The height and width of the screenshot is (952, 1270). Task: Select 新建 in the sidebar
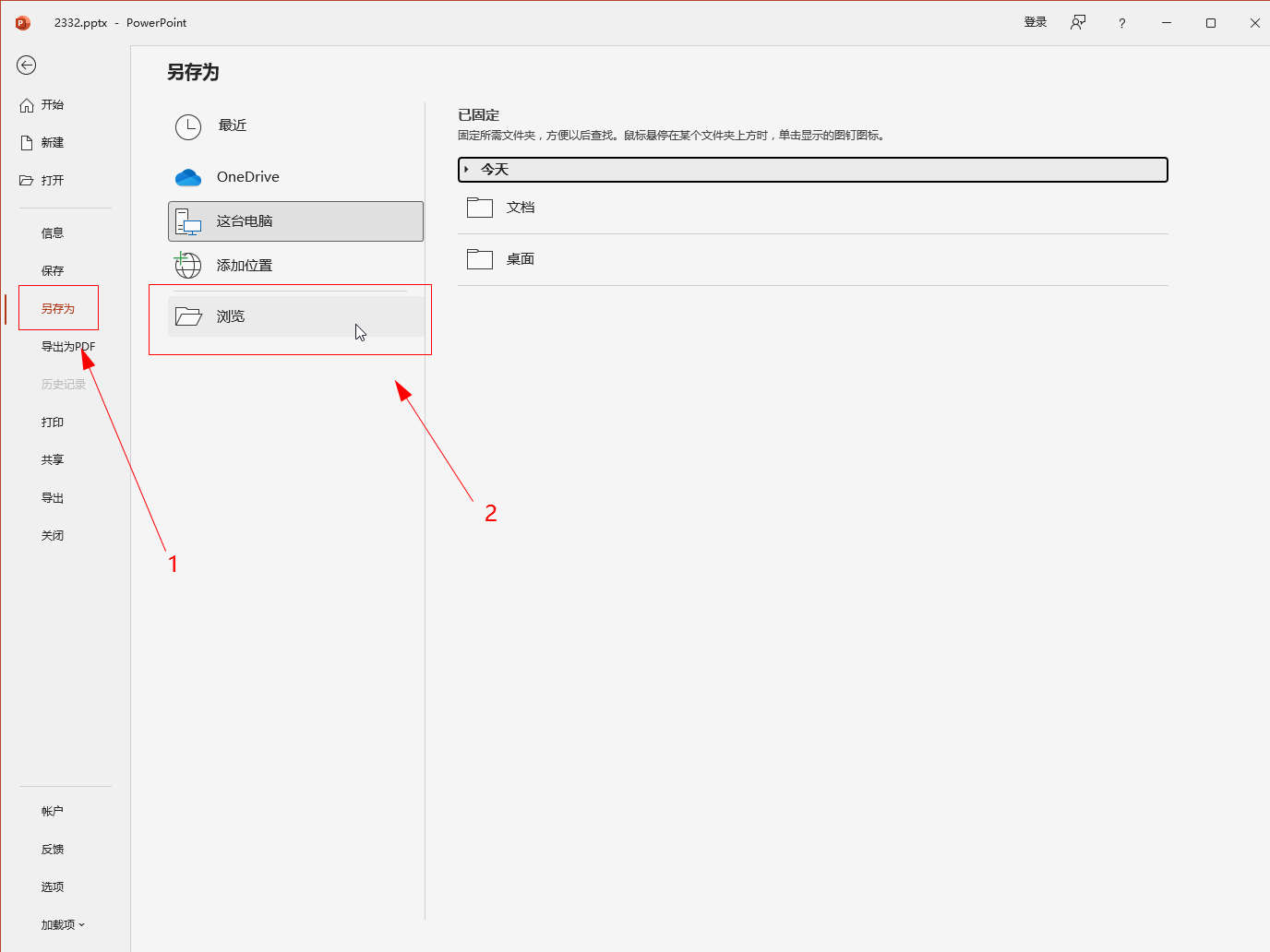pyautogui.click(x=53, y=143)
